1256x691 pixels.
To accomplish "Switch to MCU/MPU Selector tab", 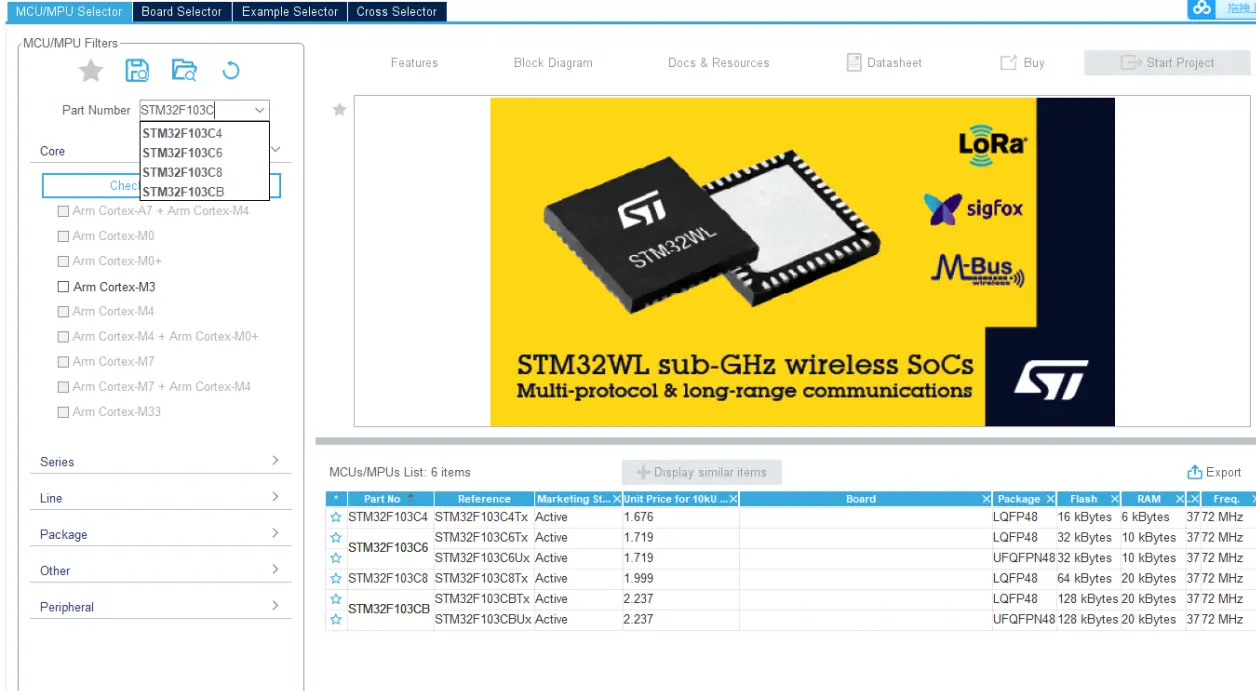I will pos(69,11).
